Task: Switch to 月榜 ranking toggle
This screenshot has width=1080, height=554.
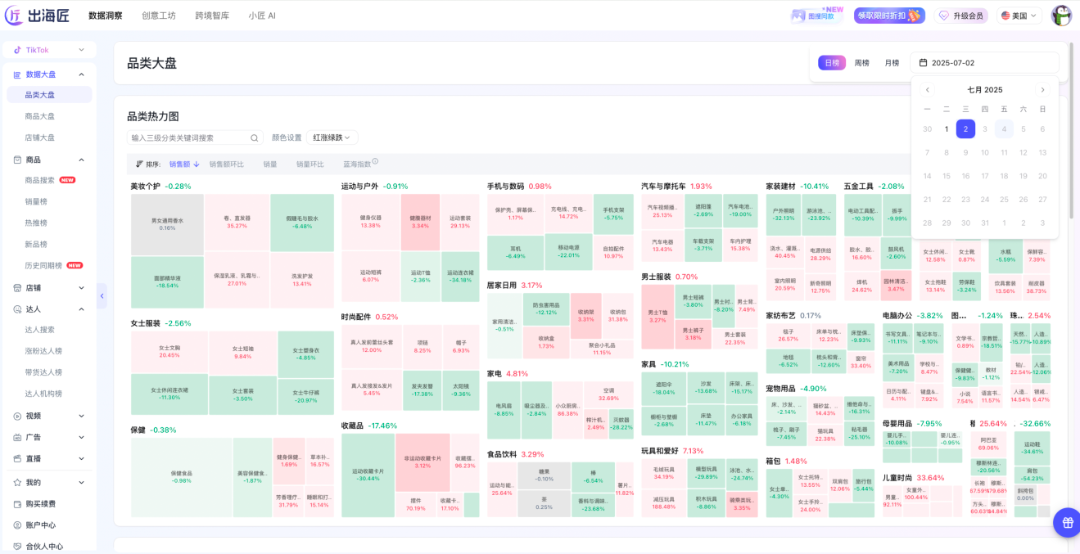Action: [x=891, y=63]
